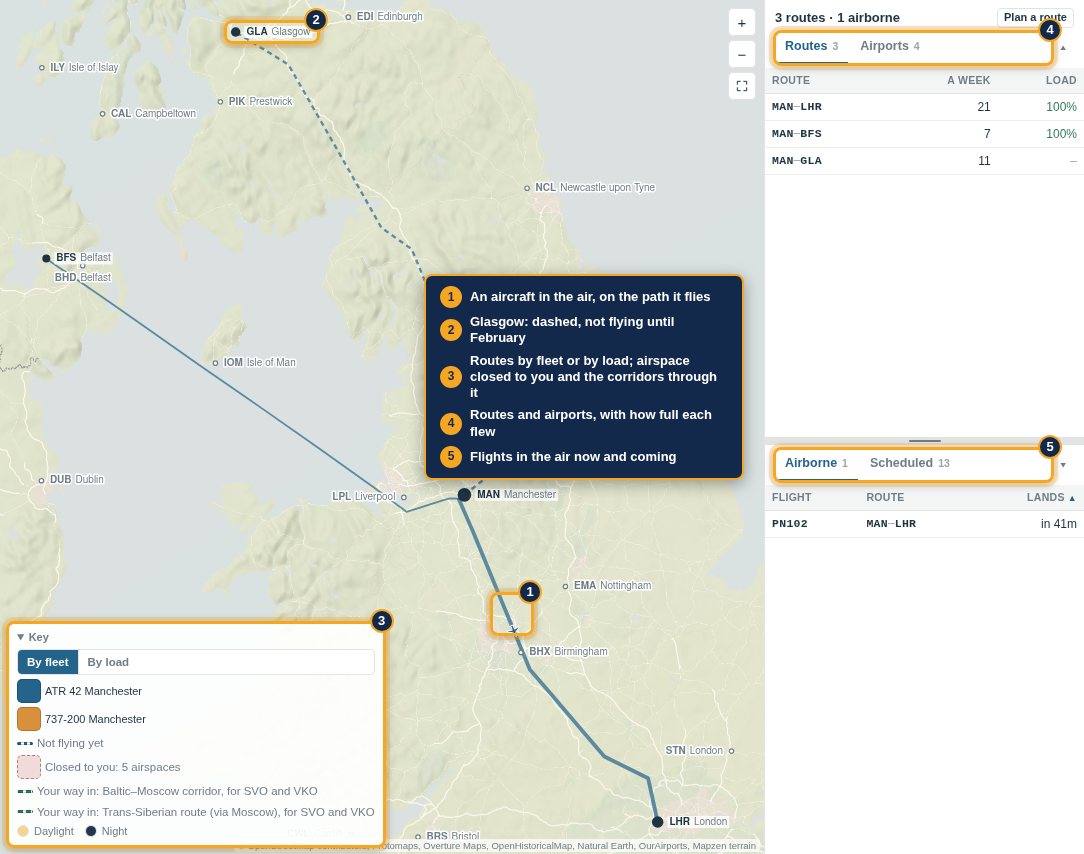Image resolution: width=1084 pixels, height=854 pixels.
Task: Click the PIK Prestwick airport marker
Action: 221,102
